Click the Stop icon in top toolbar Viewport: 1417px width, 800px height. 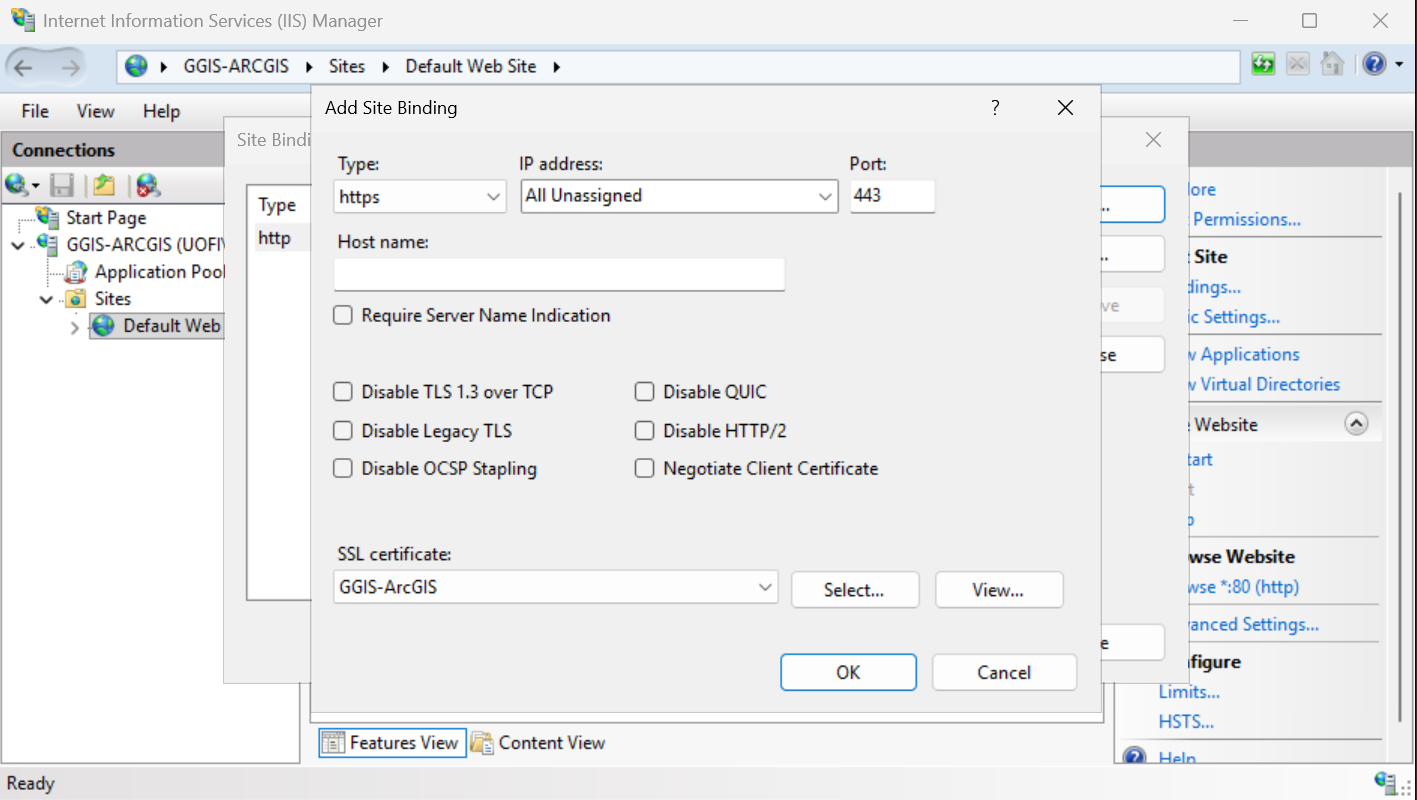click(1297, 64)
